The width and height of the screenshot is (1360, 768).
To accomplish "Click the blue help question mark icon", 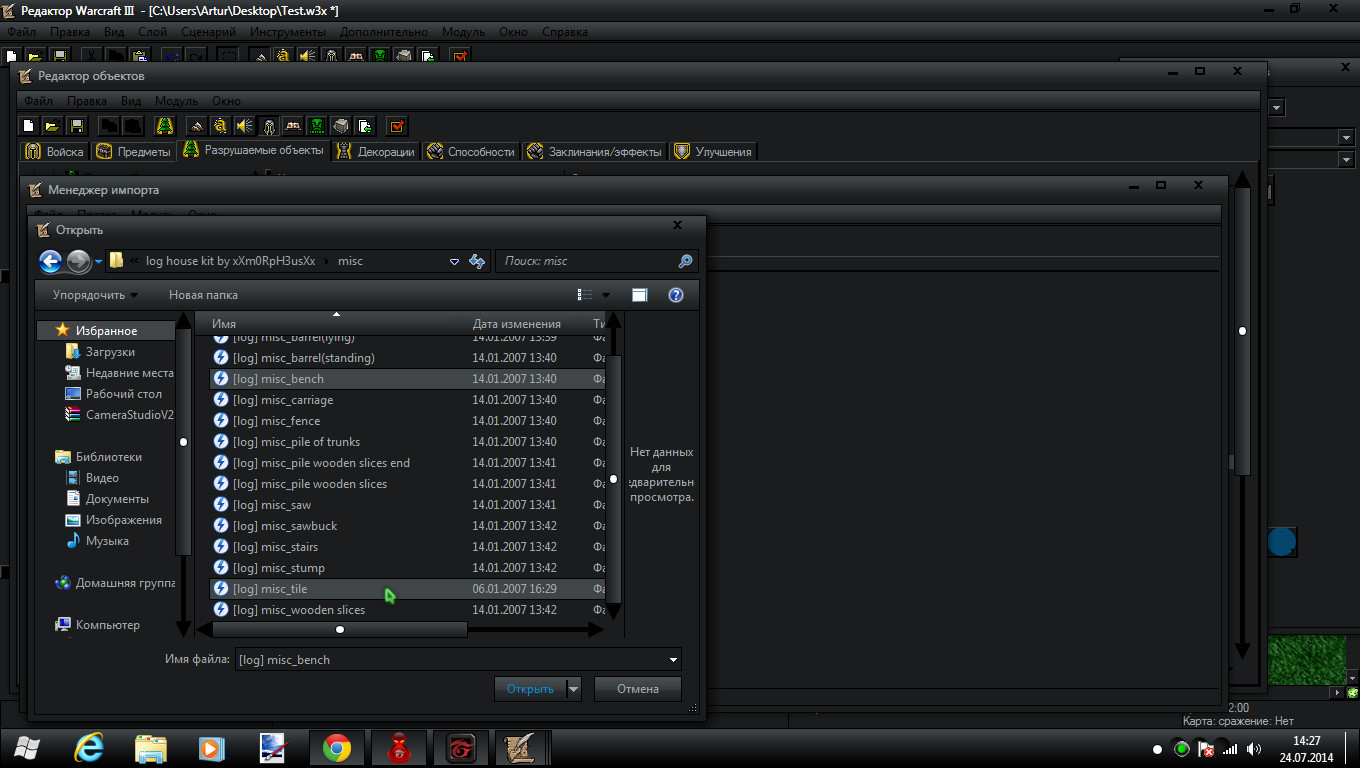I will [x=676, y=295].
